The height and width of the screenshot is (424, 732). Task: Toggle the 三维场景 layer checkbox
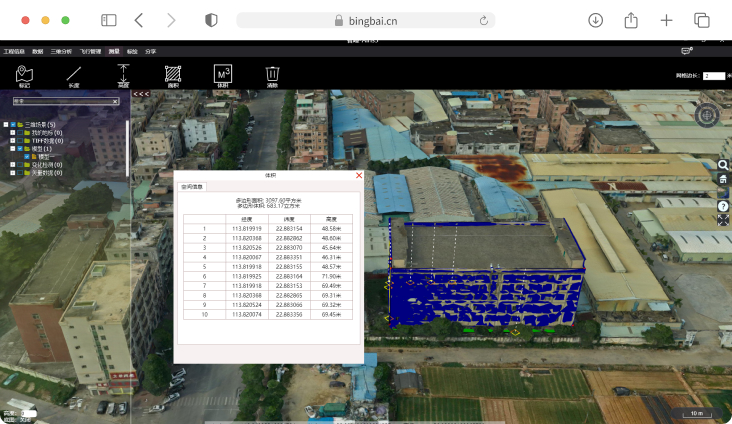click(13, 125)
